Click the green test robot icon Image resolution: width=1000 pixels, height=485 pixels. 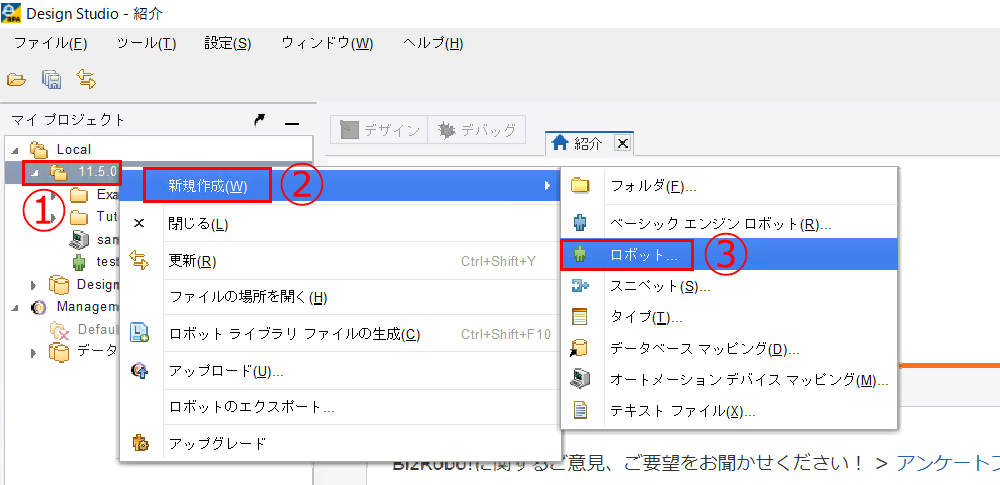pyautogui.click(x=78, y=262)
